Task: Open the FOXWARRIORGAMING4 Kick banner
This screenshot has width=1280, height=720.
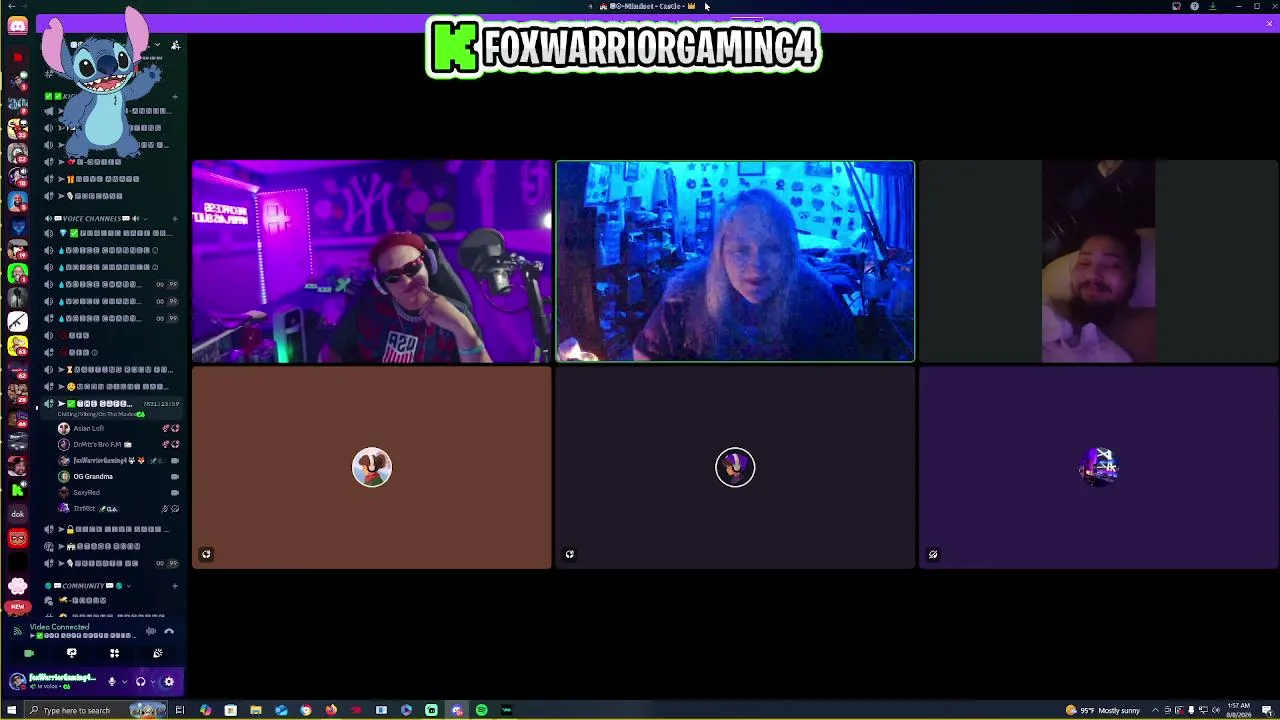Action: coord(624,47)
